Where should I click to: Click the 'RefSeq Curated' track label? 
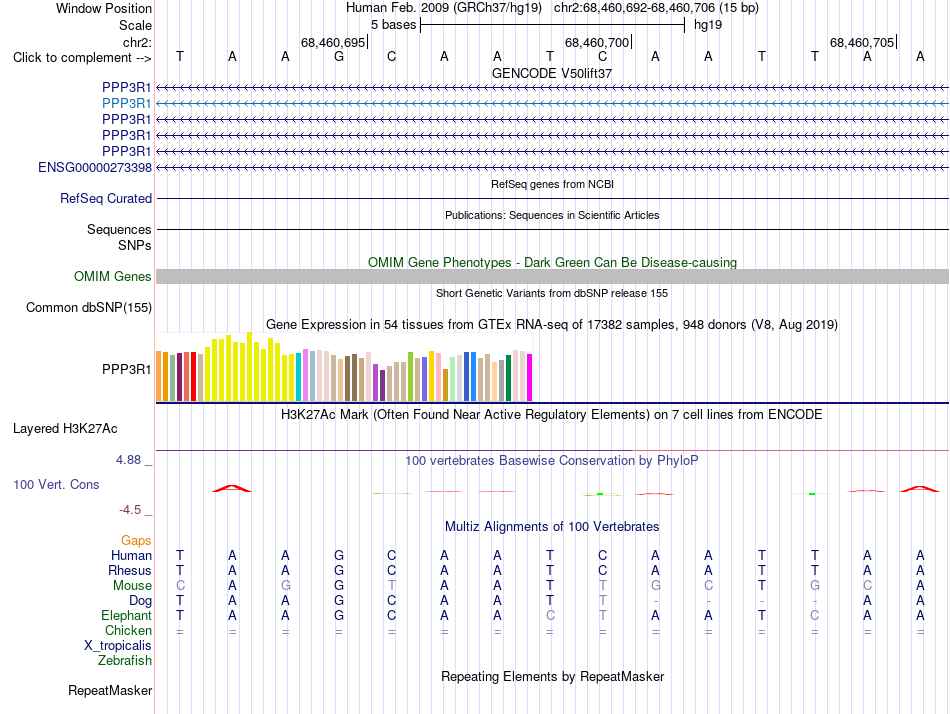(x=106, y=198)
